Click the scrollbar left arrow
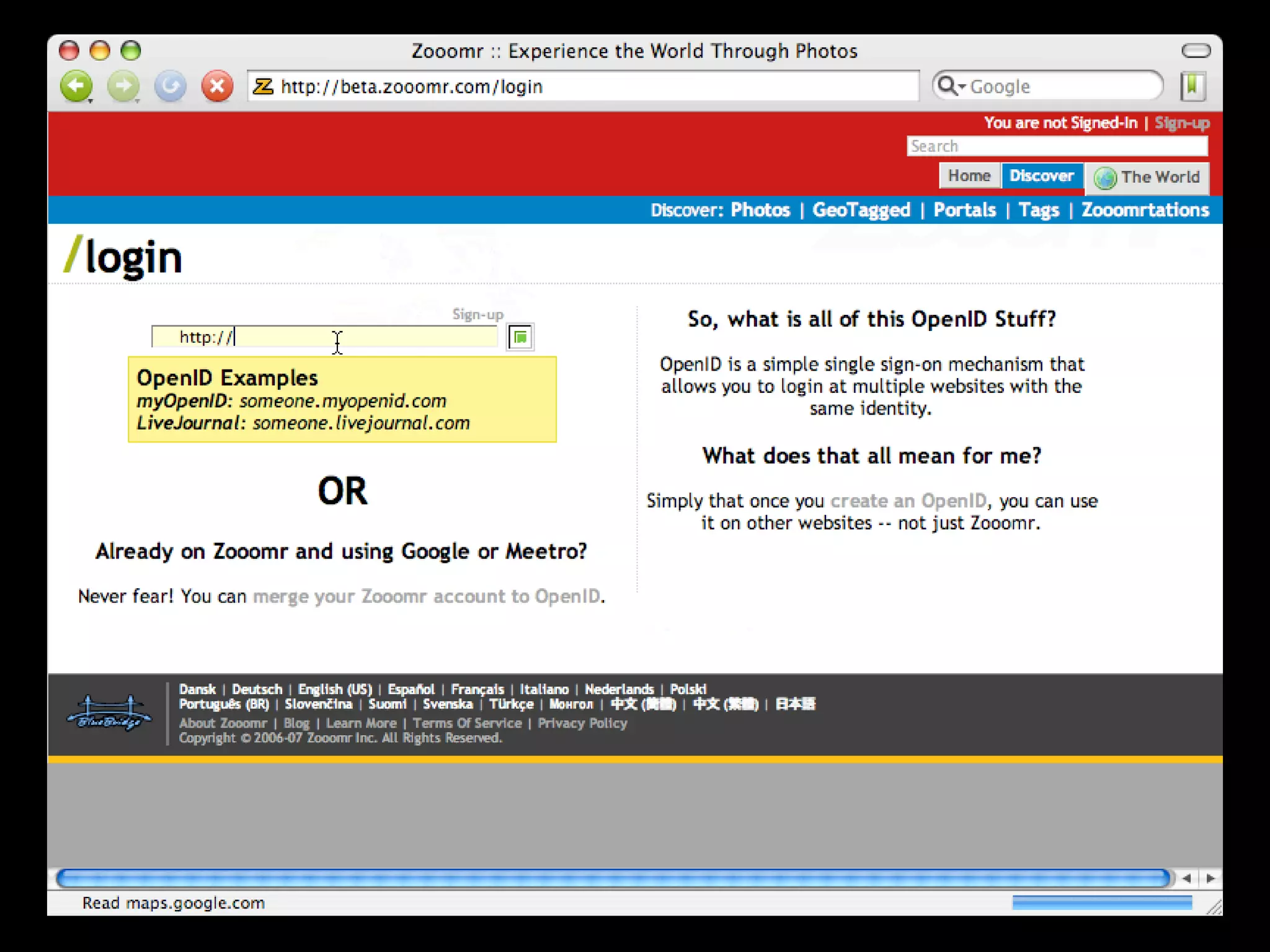 pyautogui.click(x=1186, y=878)
